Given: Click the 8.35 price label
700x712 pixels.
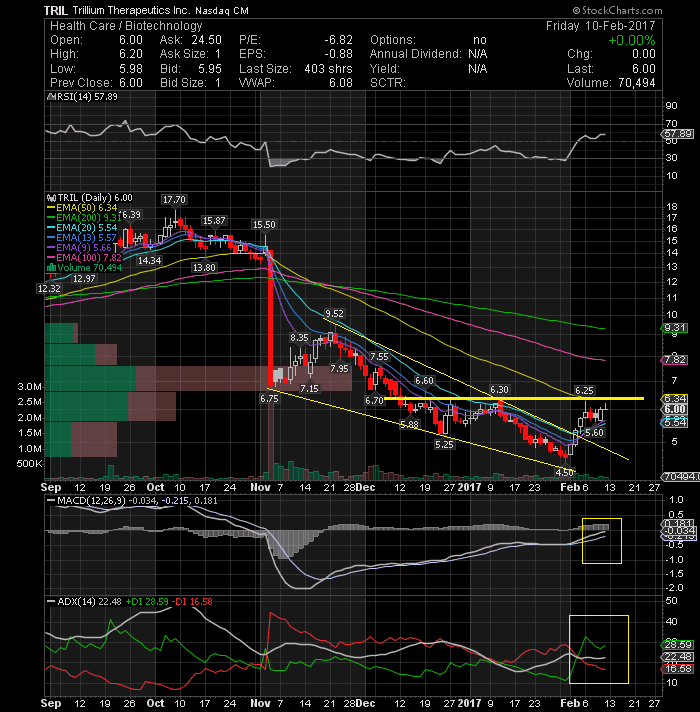Looking at the screenshot, I should tap(300, 337).
